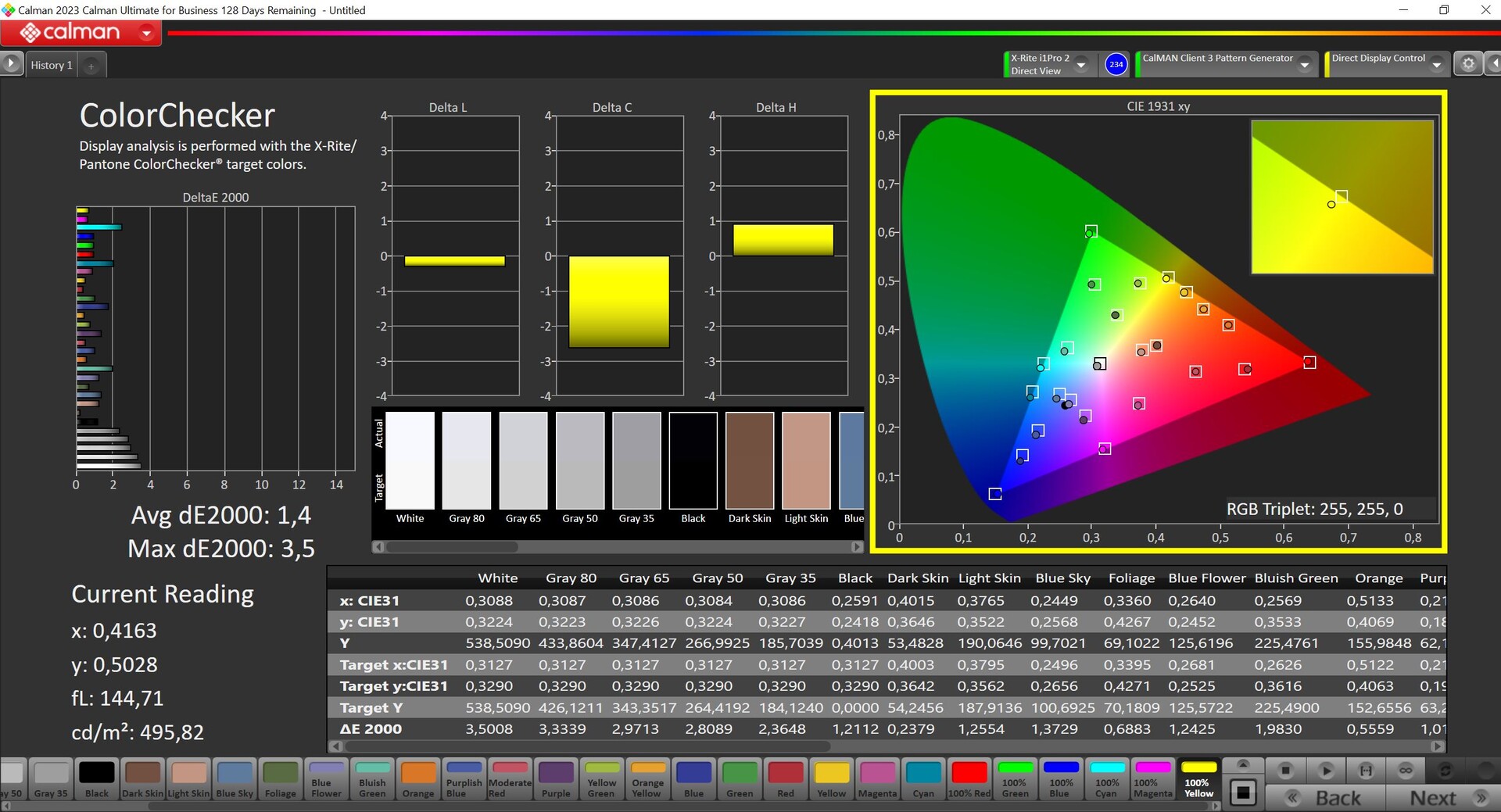Image resolution: width=1501 pixels, height=812 pixels.
Task: Open X-Rite i1Pro 2 meter dropdown
Action: tap(1081, 65)
